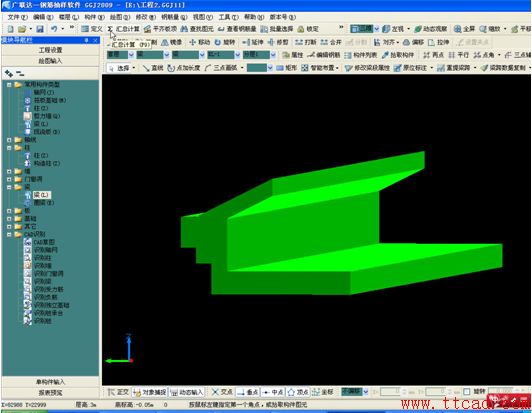Toggle 动态输入 dynamic input

coord(187,392)
